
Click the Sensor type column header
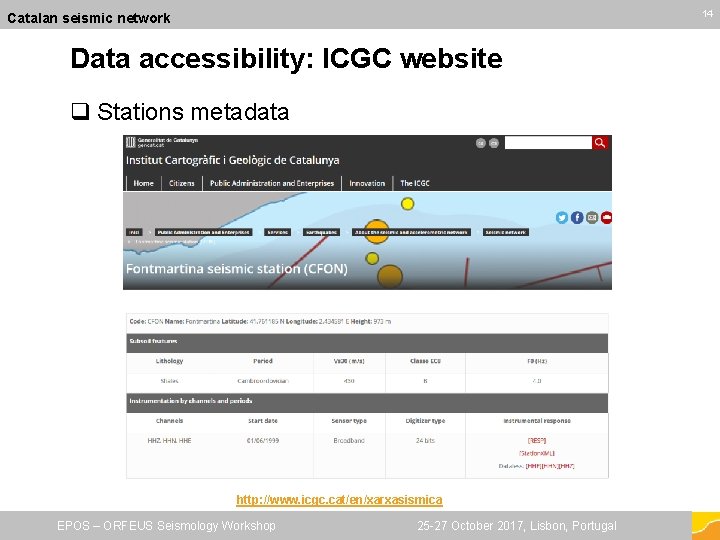pos(349,421)
